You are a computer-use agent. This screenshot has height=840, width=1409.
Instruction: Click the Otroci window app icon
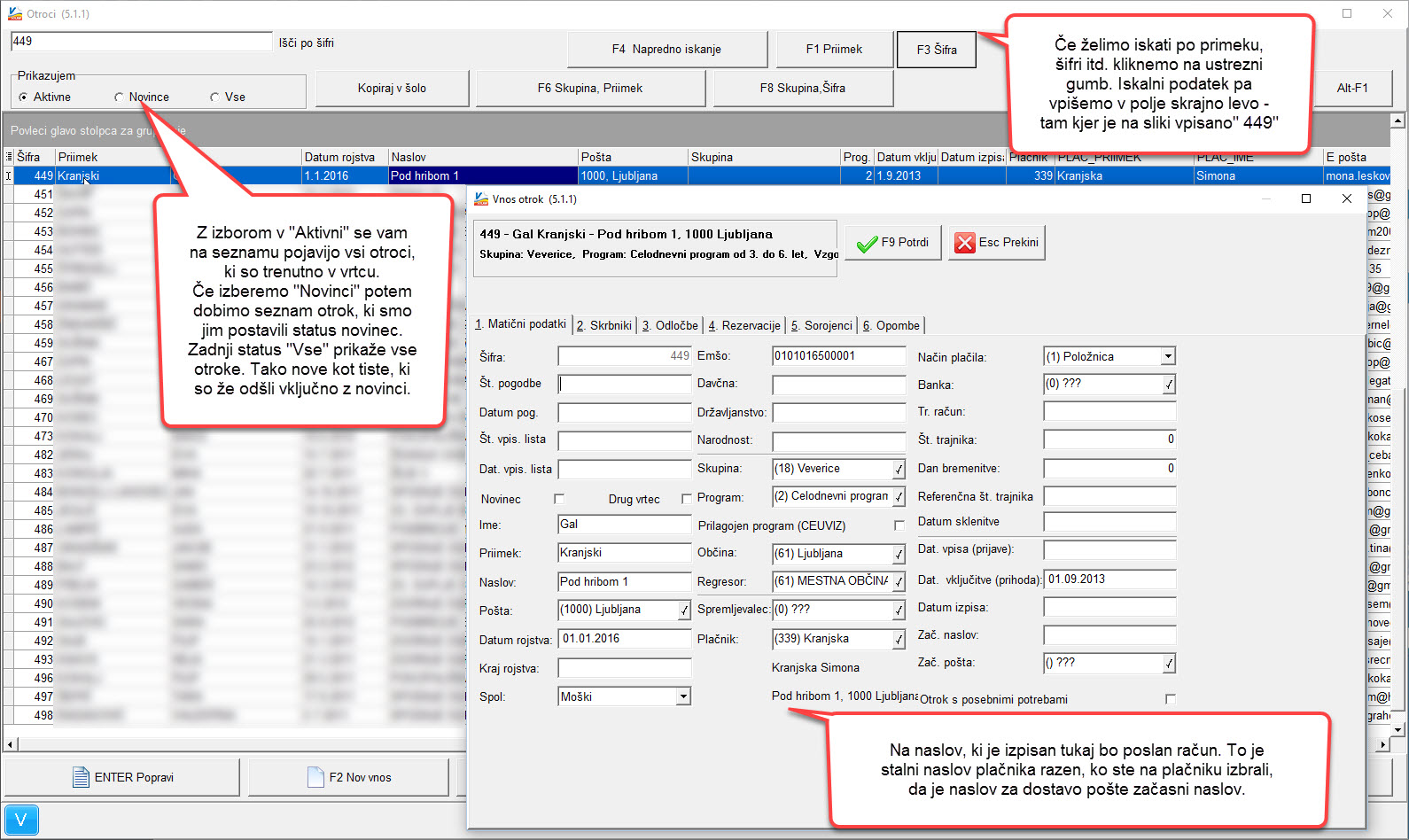[x=15, y=13]
